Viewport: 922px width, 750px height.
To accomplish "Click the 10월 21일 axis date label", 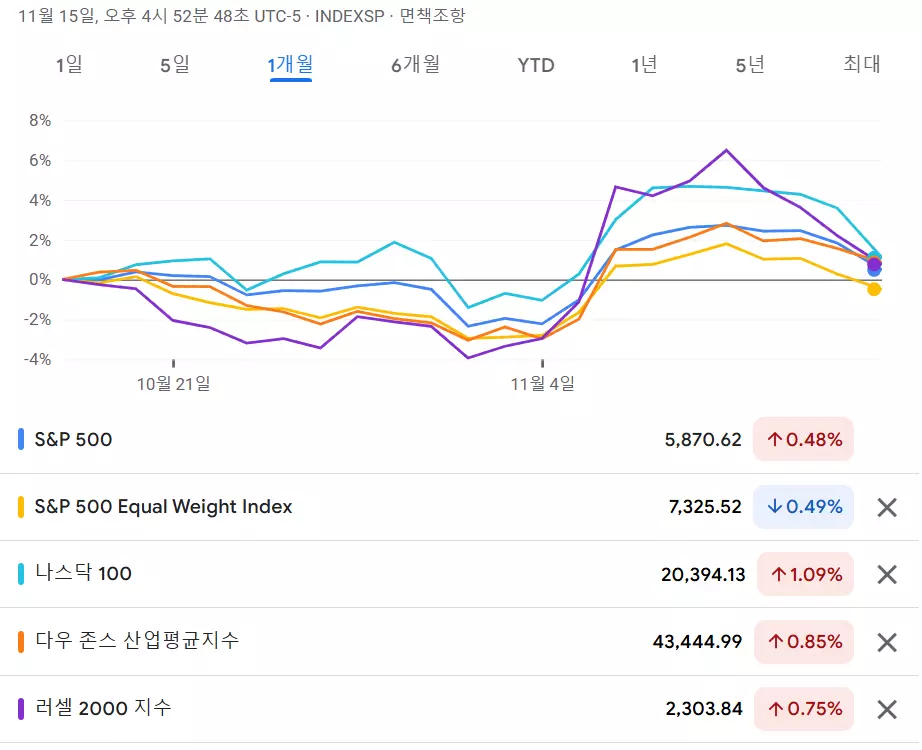I will click(x=173, y=384).
